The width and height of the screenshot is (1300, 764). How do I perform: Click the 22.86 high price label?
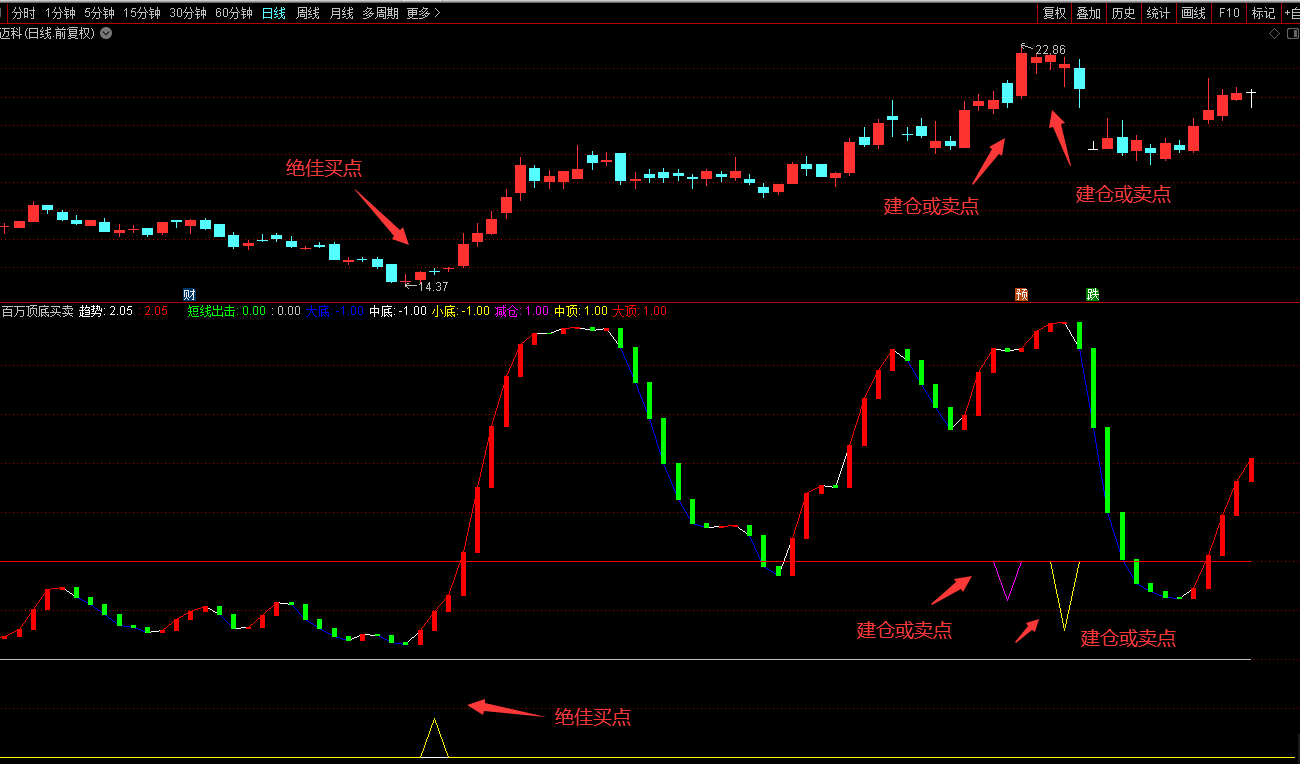click(x=1050, y=49)
